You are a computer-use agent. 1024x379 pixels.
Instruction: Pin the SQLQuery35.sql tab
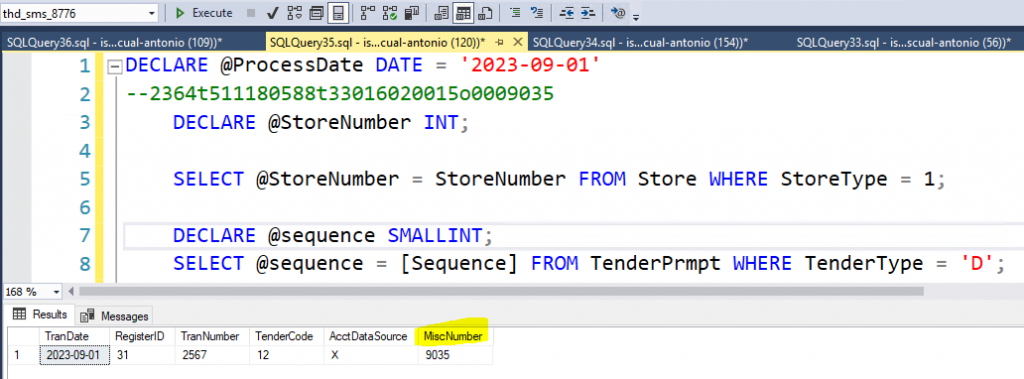point(501,42)
